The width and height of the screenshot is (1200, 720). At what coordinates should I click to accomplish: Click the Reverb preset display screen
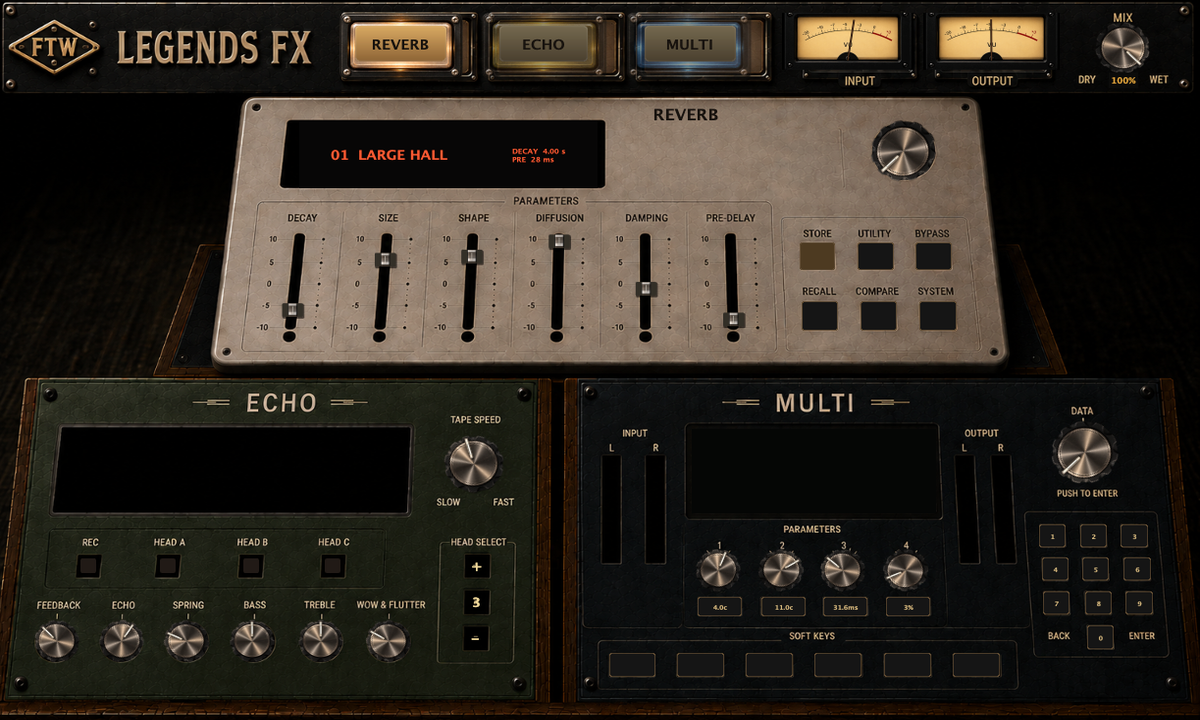click(442, 154)
